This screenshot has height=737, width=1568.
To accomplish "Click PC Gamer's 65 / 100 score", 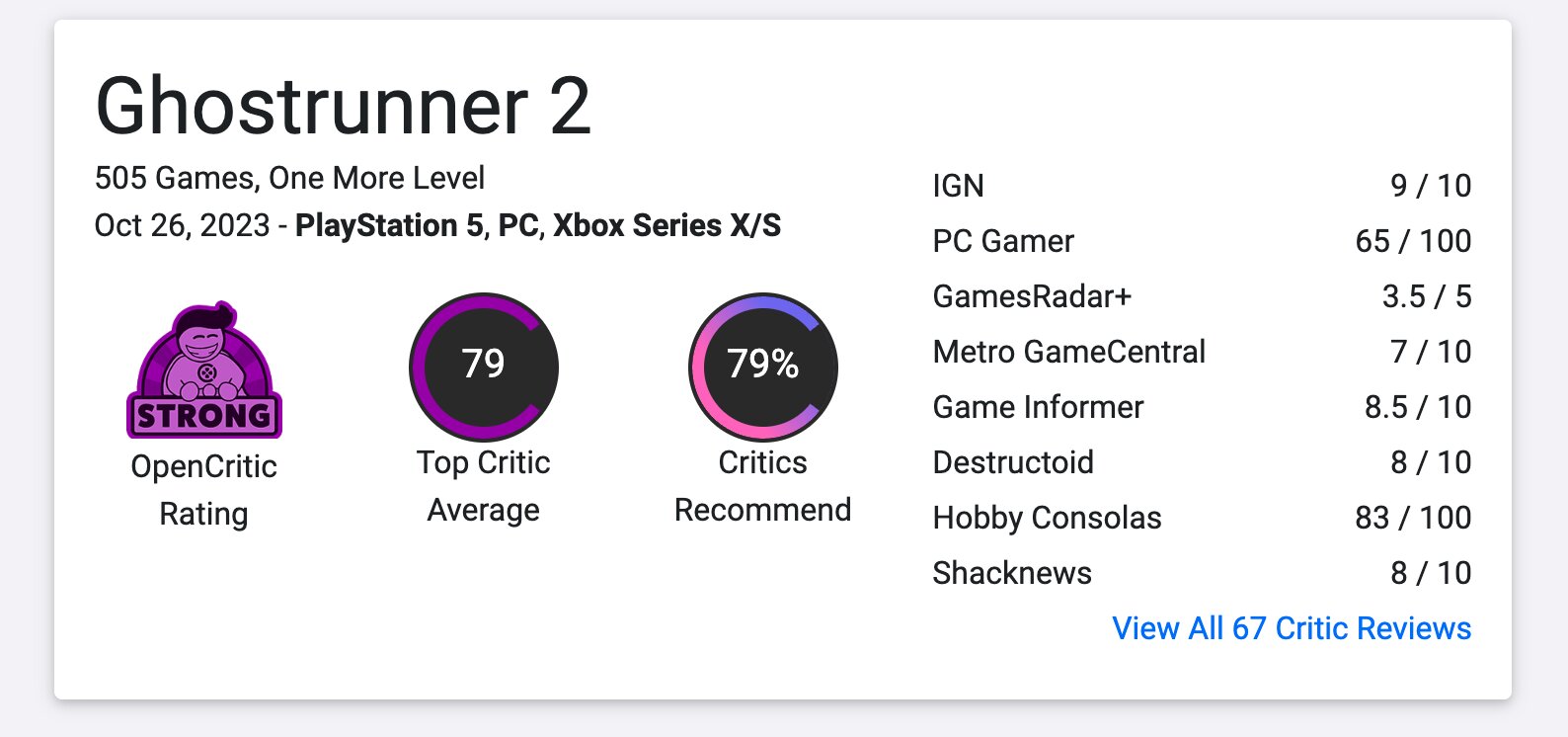I will click(1412, 241).
